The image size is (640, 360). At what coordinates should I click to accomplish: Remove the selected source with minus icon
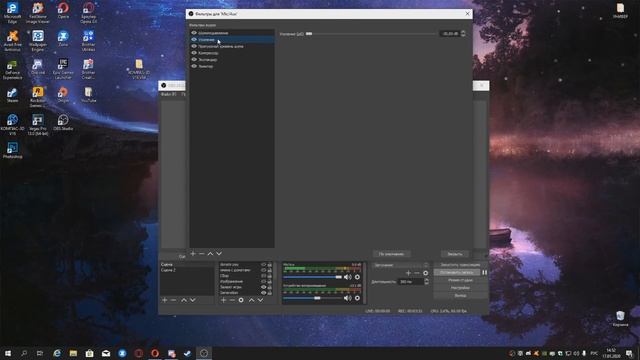(x=232, y=300)
